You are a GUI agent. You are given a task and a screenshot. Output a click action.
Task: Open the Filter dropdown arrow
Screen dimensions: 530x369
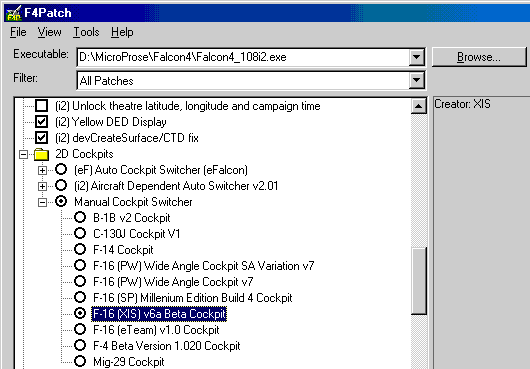tap(416, 80)
